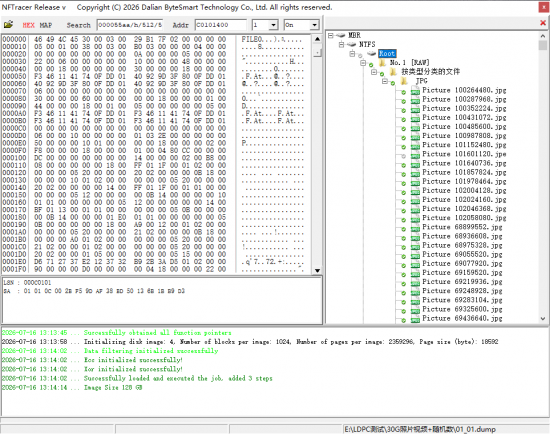Viewport: 550px width, 434px height.
Task: Click the JPG folder icon
Action: (404, 81)
